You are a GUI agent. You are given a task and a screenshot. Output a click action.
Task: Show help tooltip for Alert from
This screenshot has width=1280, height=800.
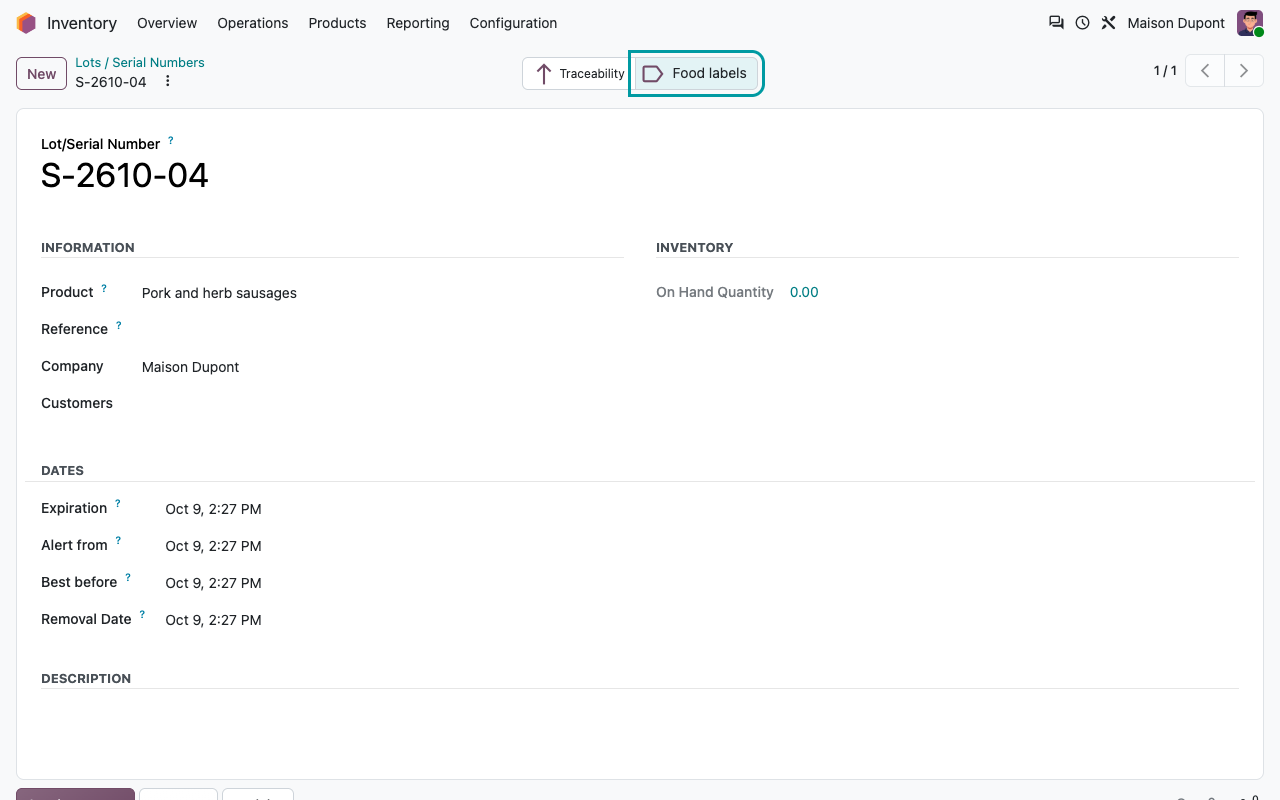coord(118,542)
